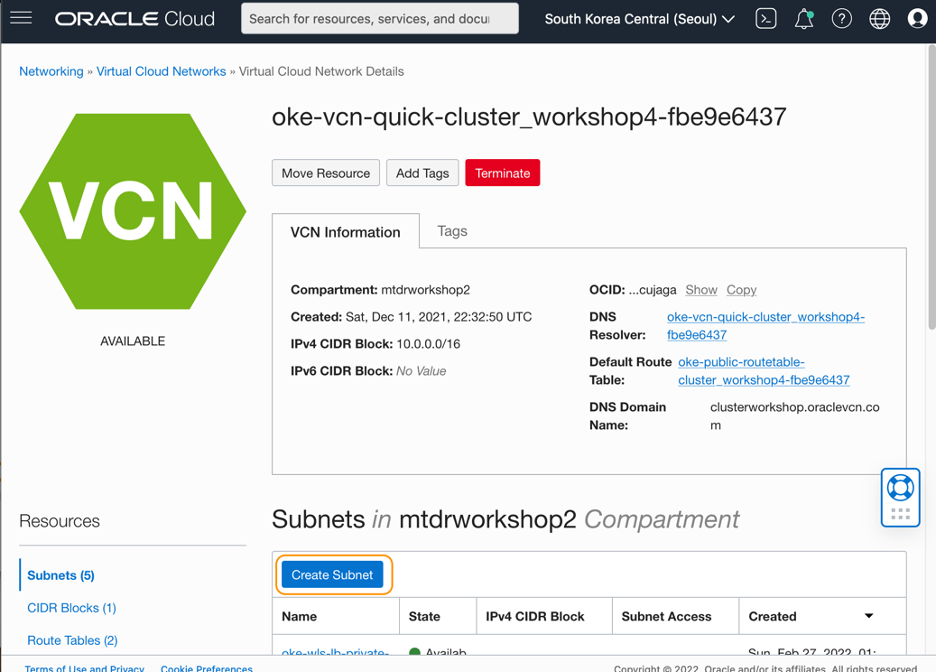This screenshot has height=672, width=936.
Task: Go to Networking breadcrumb
Action: pos(51,72)
